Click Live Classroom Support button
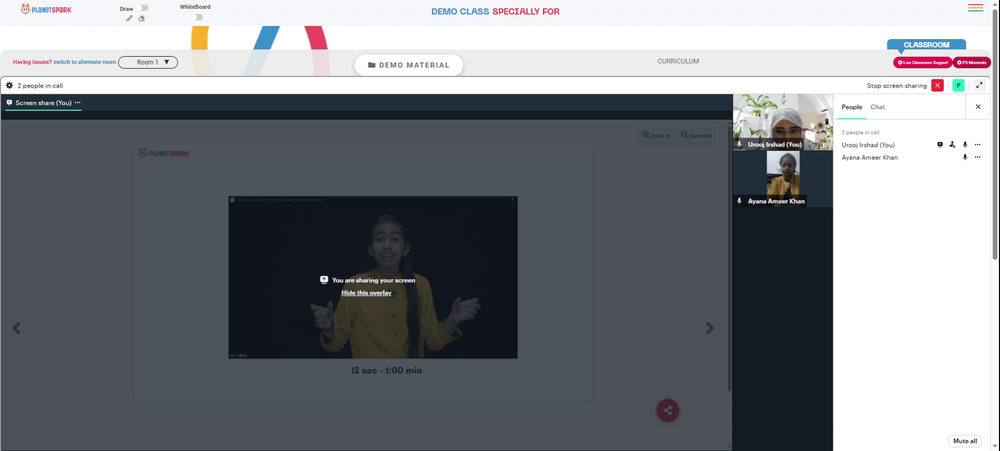Image resolution: width=1000 pixels, height=451 pixels. 922,63
